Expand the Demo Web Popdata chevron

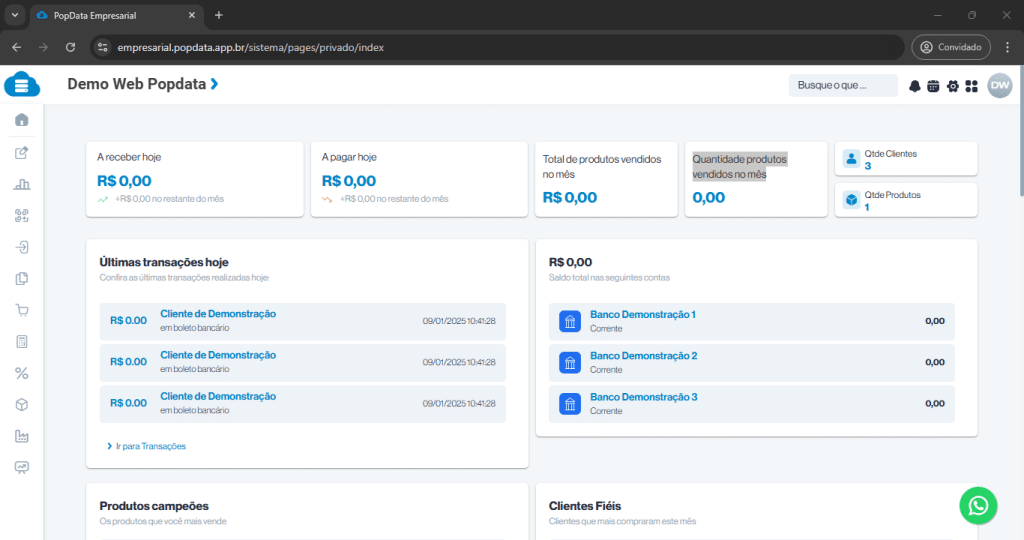click(214, 84)
